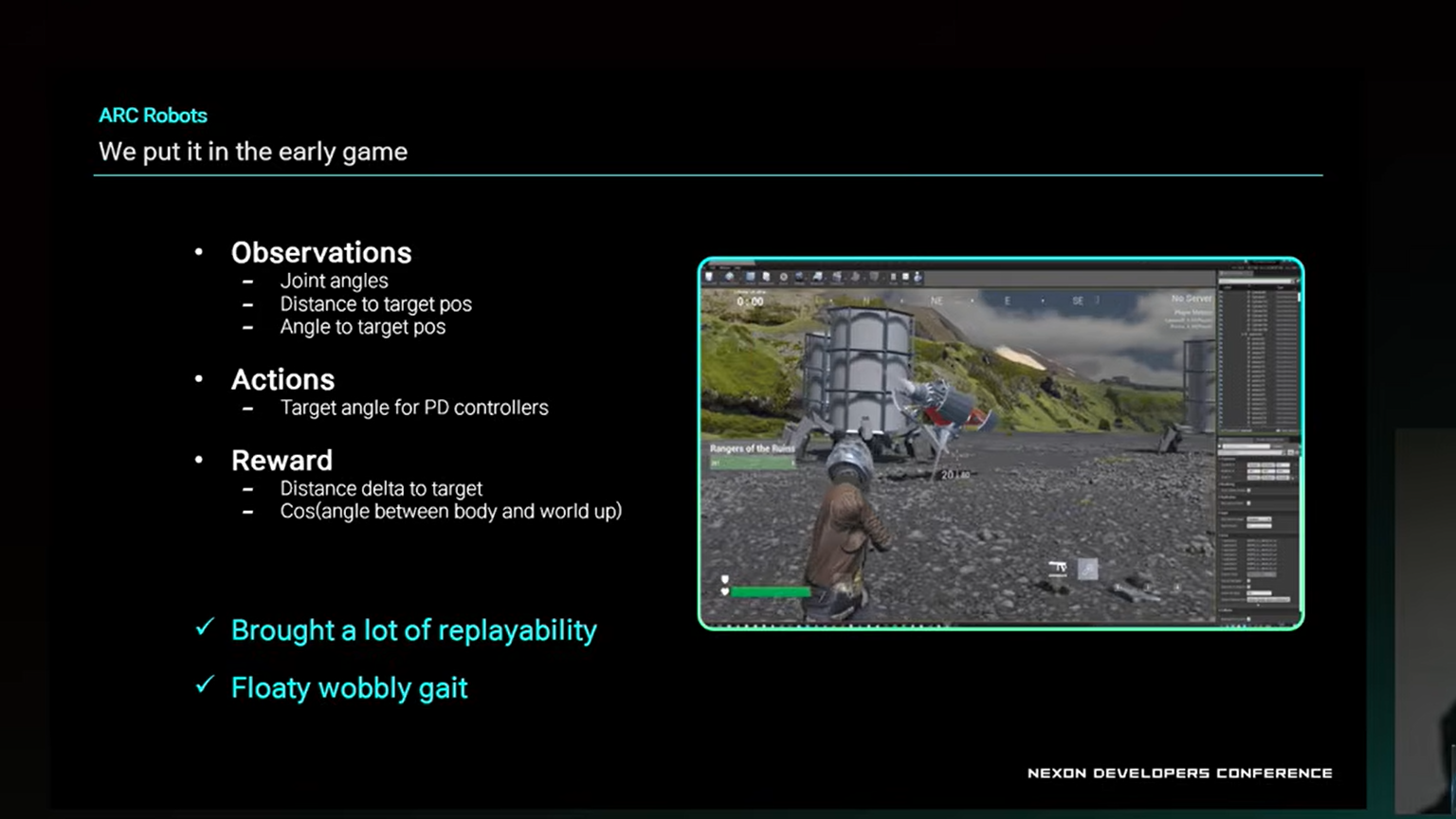Click the Save Current toolbar icon
The width and height of the screenshot is (1456, 819).
click(709, 277)
